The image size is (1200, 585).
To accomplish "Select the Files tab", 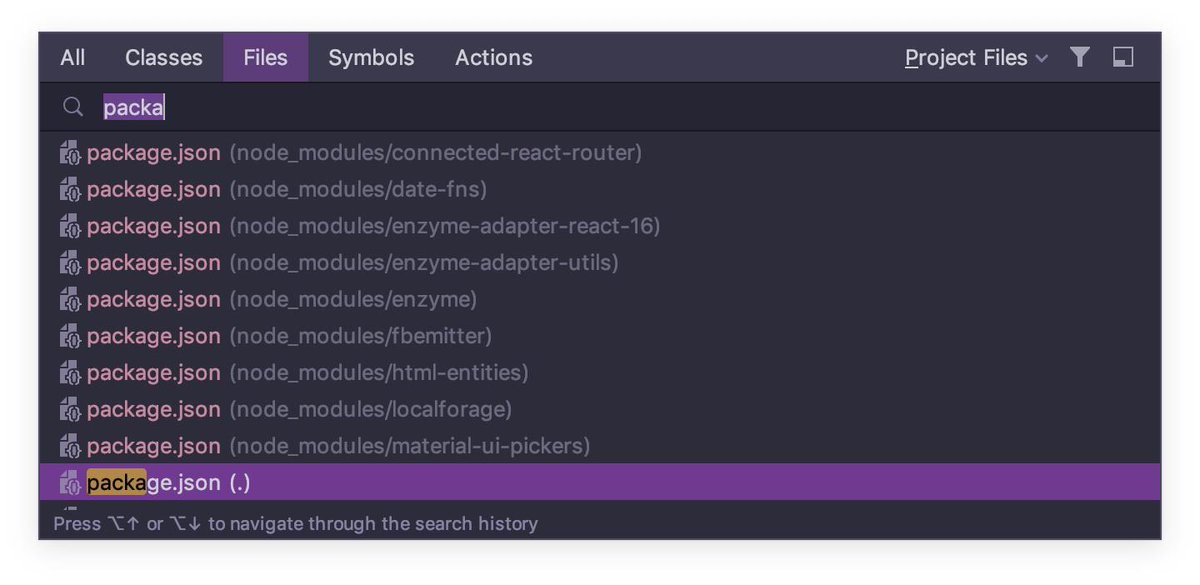I will 266,58.
